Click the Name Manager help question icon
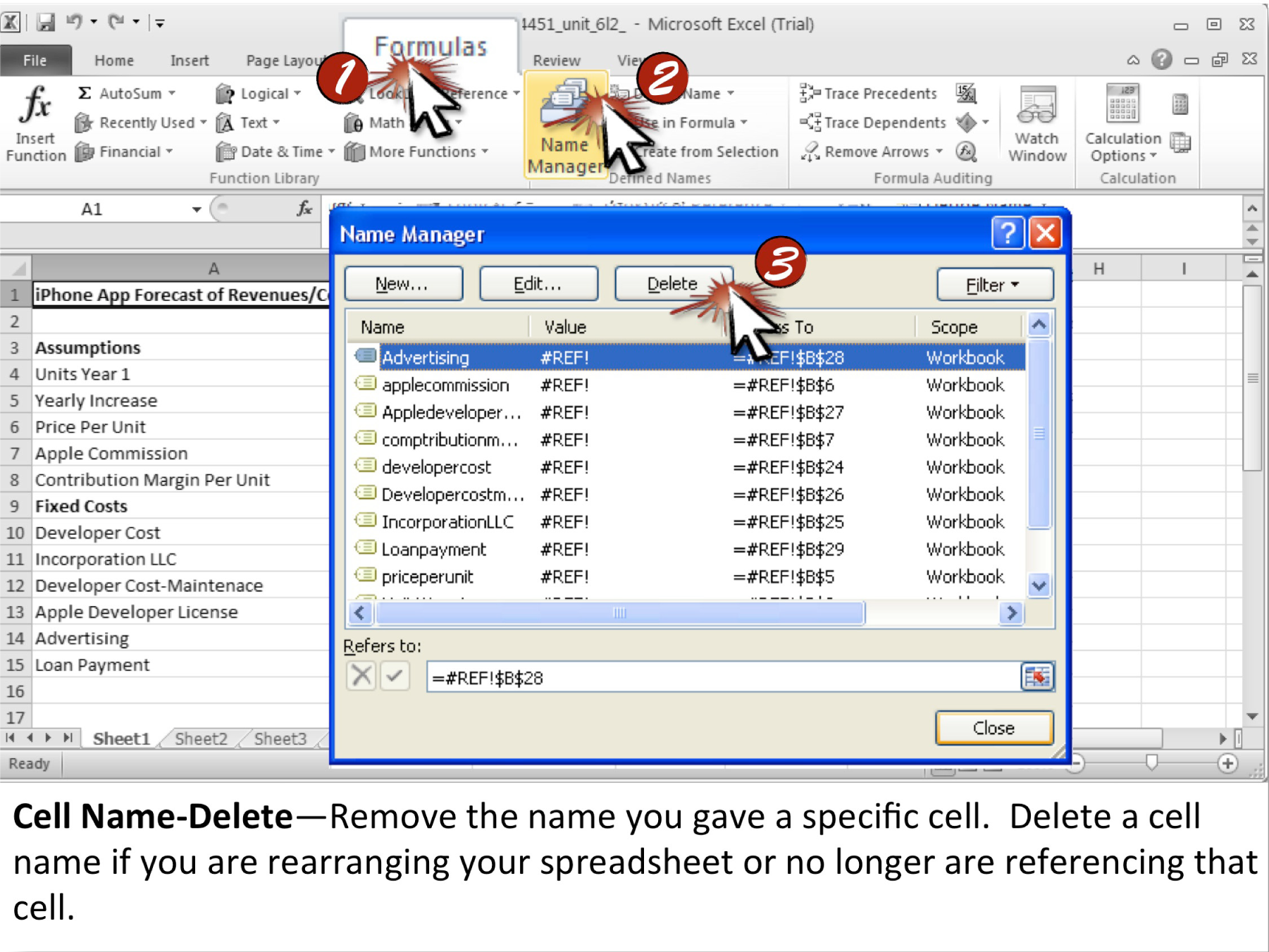Image resolution: width=1269 pixels, height=952 pixels. (1008, 233)
